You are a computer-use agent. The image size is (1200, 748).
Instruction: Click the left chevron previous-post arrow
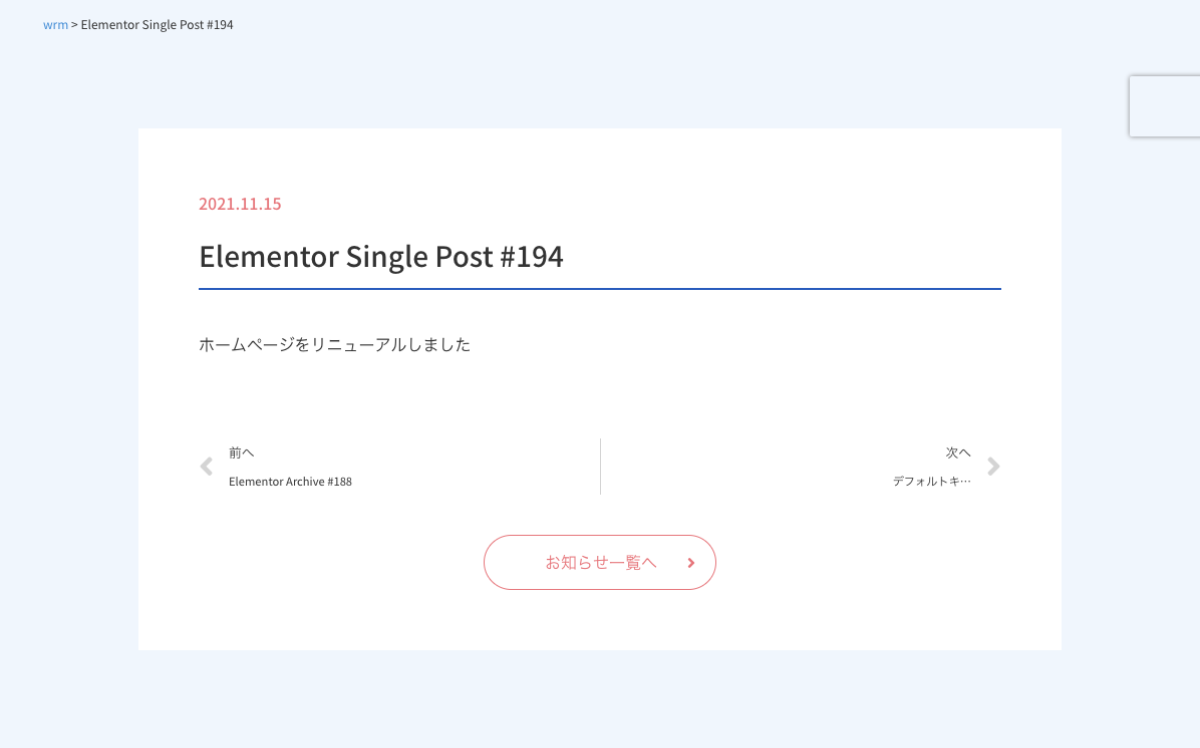pos(206,466)
